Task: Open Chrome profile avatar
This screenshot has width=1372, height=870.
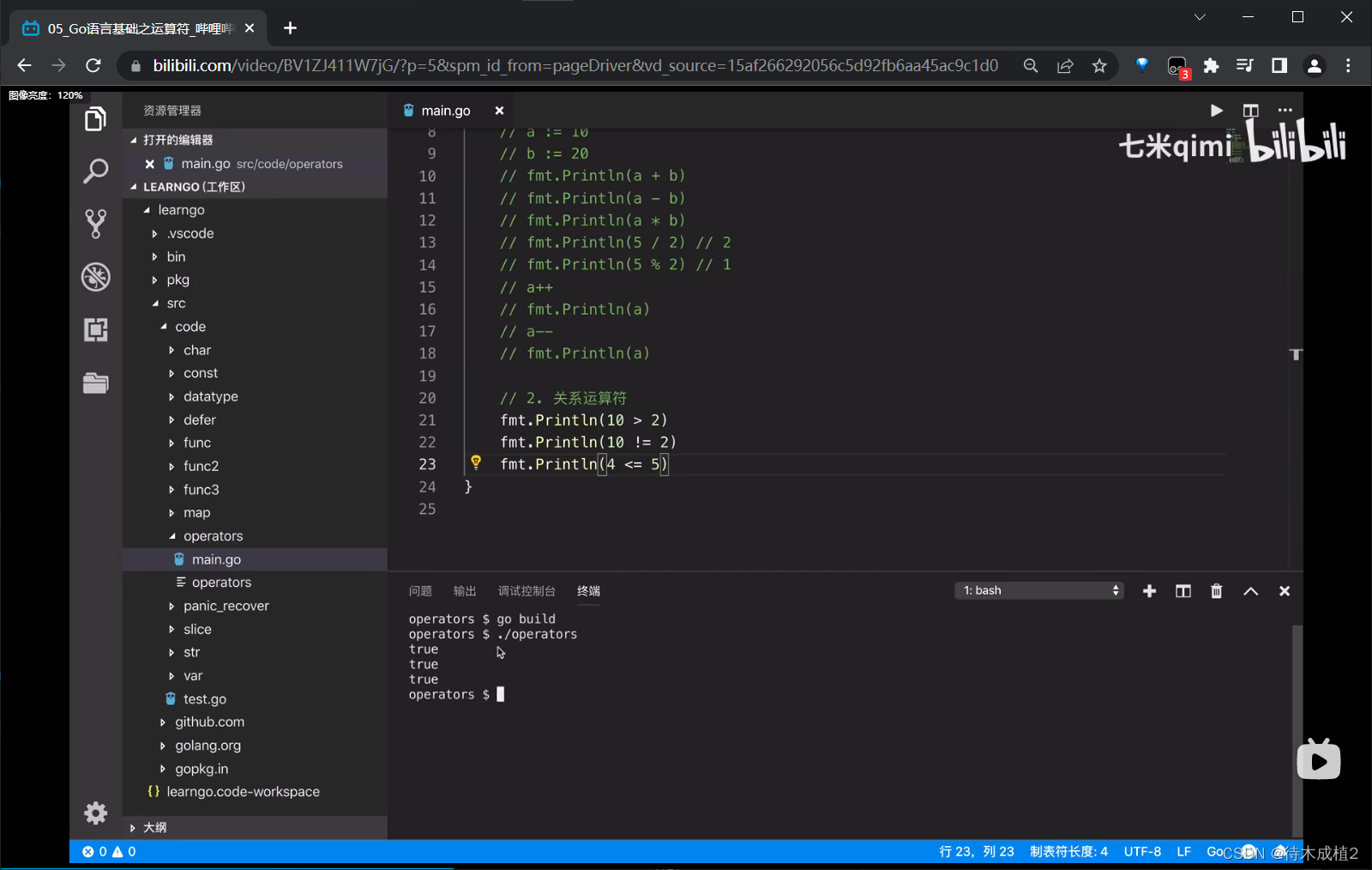Action: coord(1314,66)
